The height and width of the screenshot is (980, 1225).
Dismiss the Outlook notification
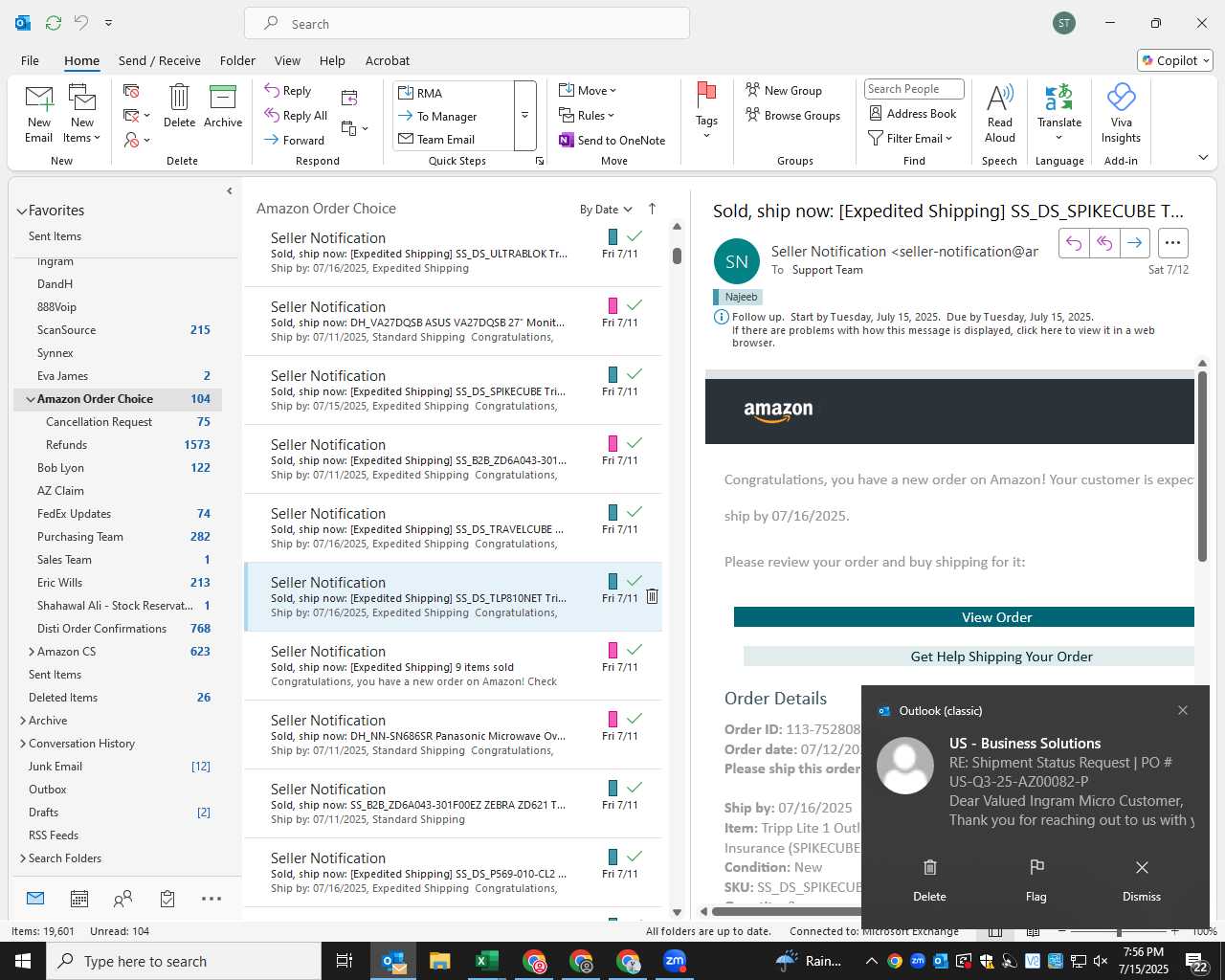click(1142, 880)
